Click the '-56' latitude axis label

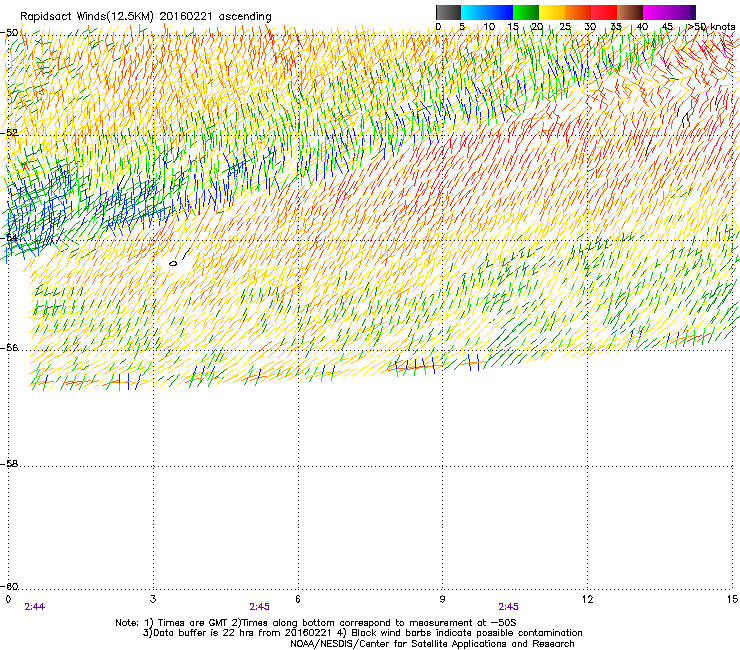point(10,348)
